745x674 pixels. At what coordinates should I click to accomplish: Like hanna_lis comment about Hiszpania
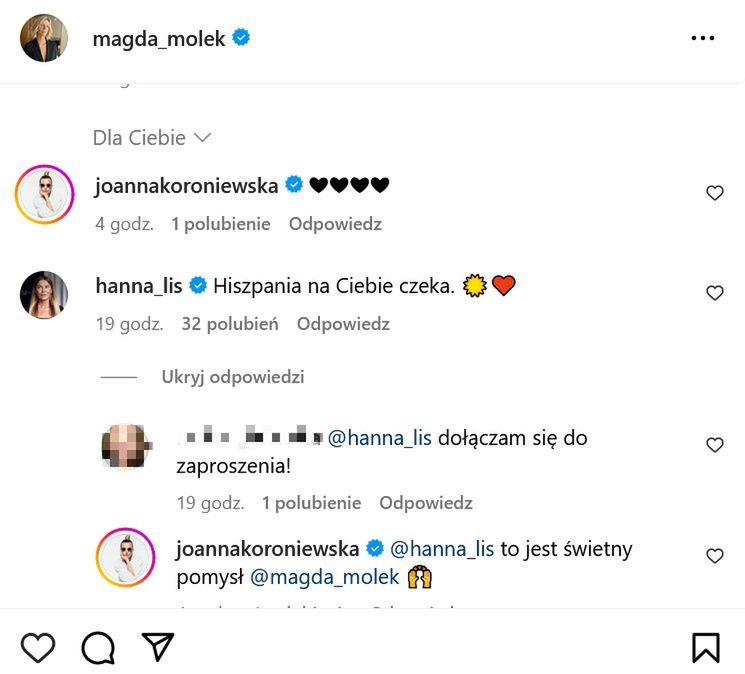[714, 293]
